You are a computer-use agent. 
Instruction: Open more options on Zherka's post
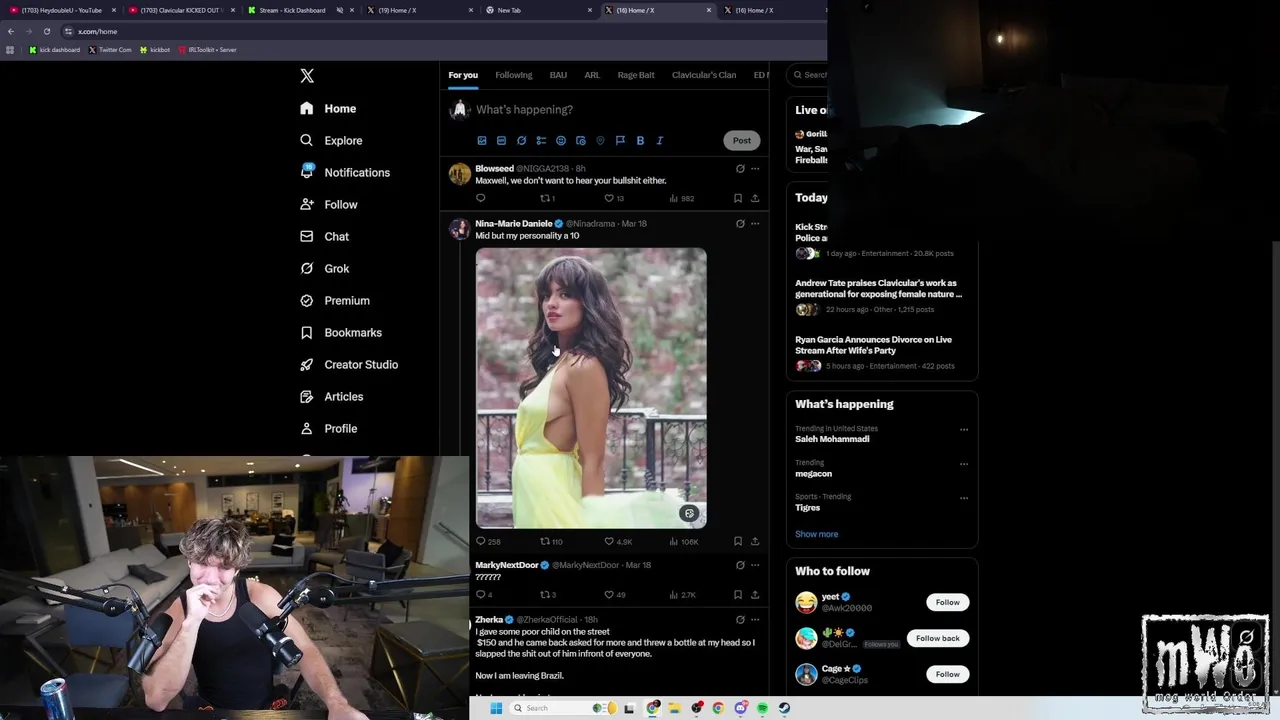755,620
